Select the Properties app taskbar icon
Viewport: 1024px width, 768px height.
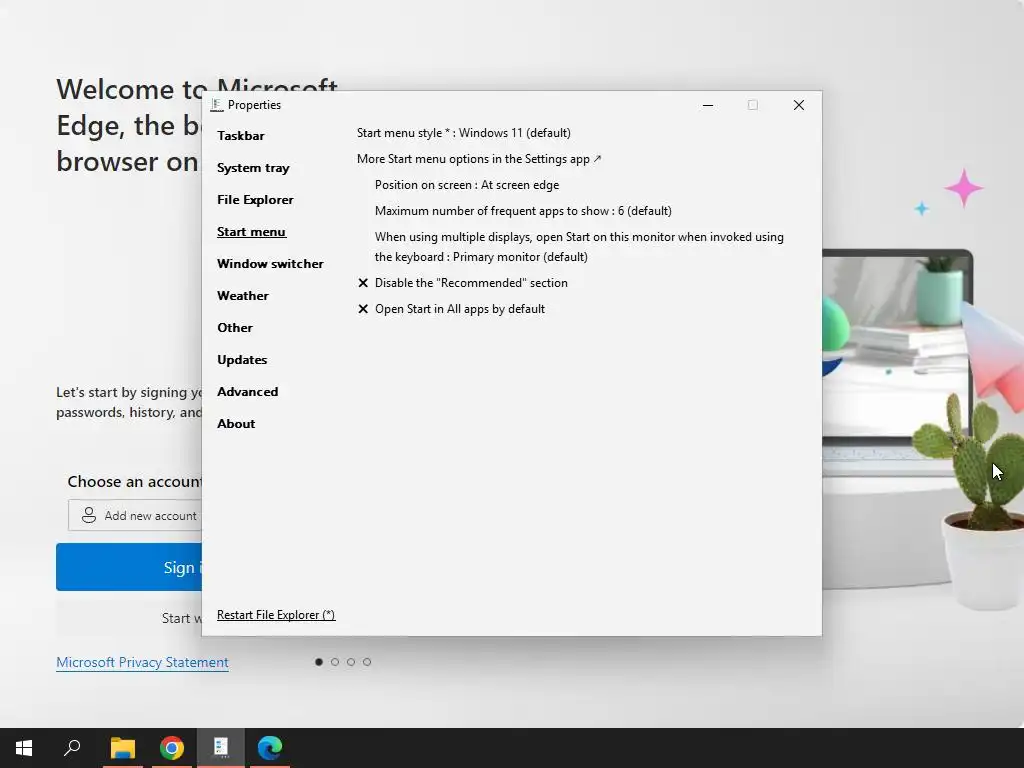(221, 748)
